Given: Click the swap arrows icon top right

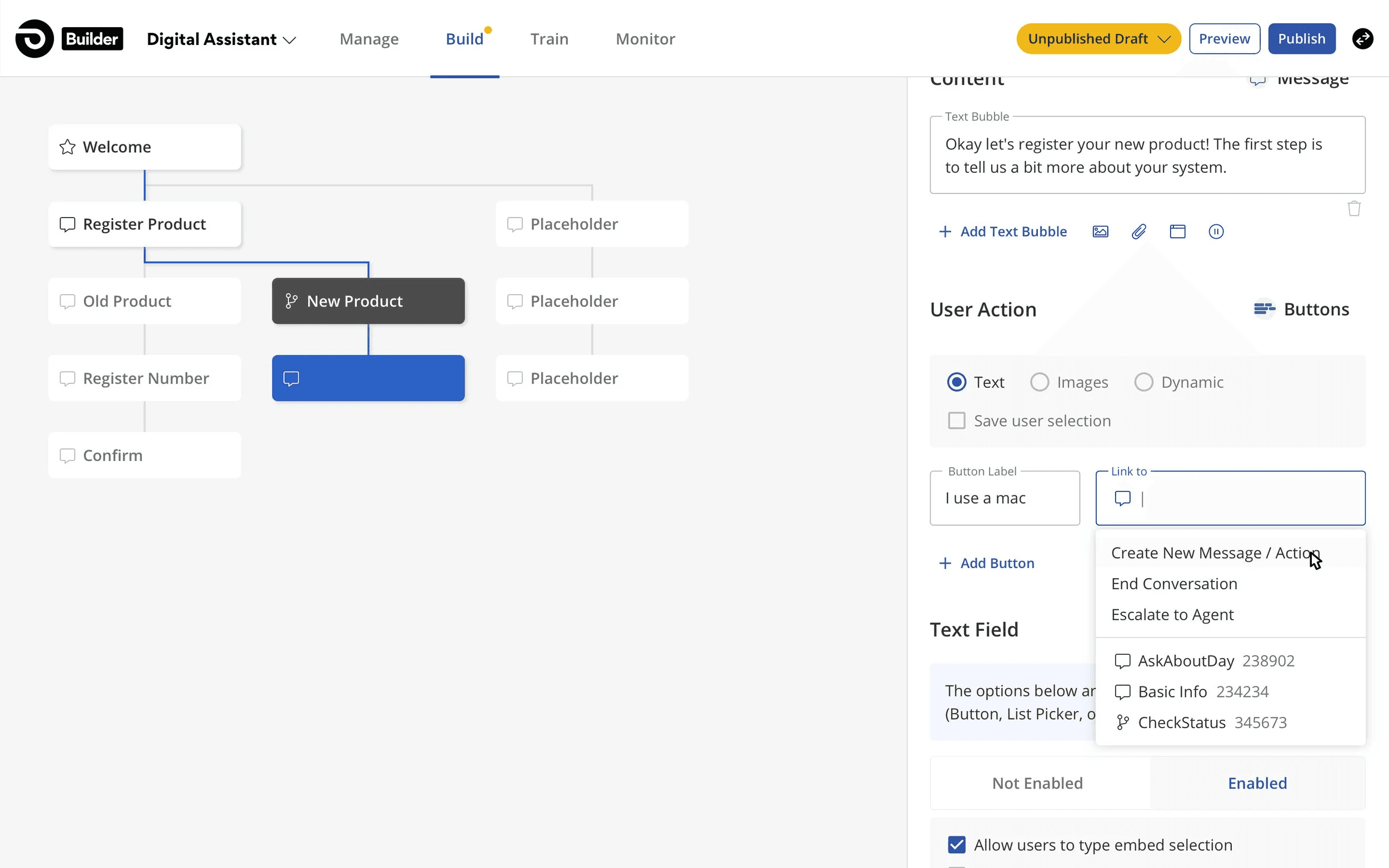Looking at the screenshot, I should click(1362, 39).
